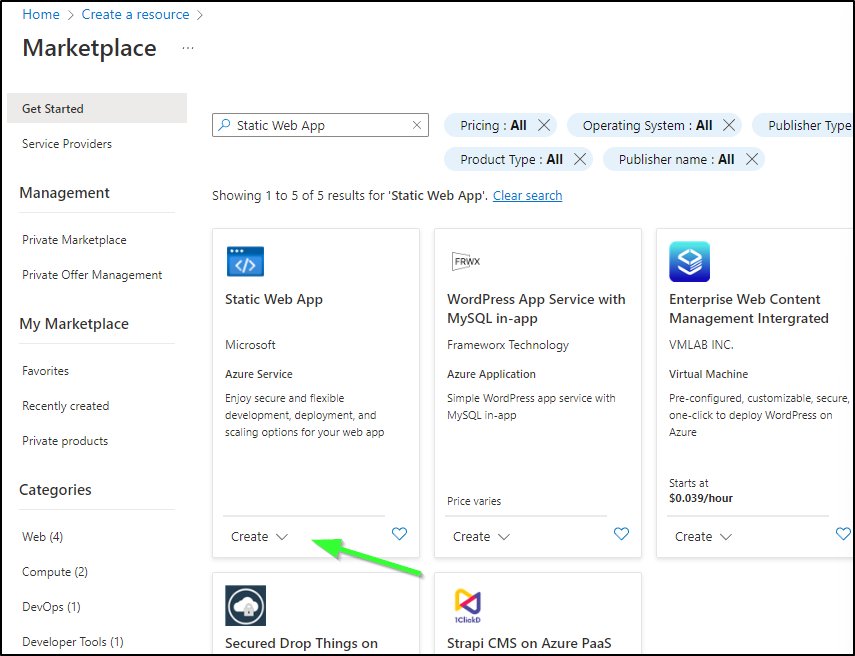Filter by Web (4) category
855x656 pixels.
(x=43, y=537)
